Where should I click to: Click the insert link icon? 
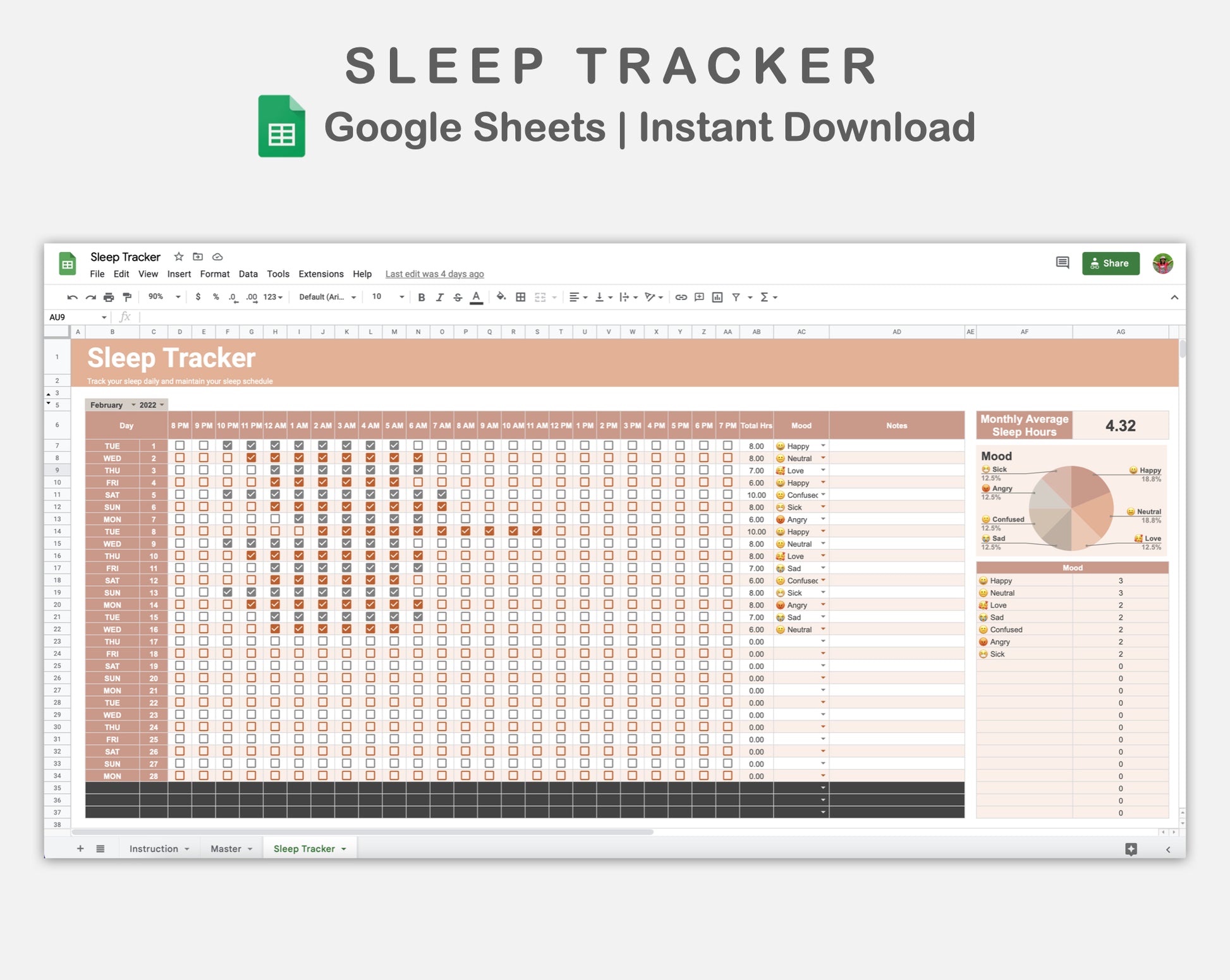click(x=681, y=297)
